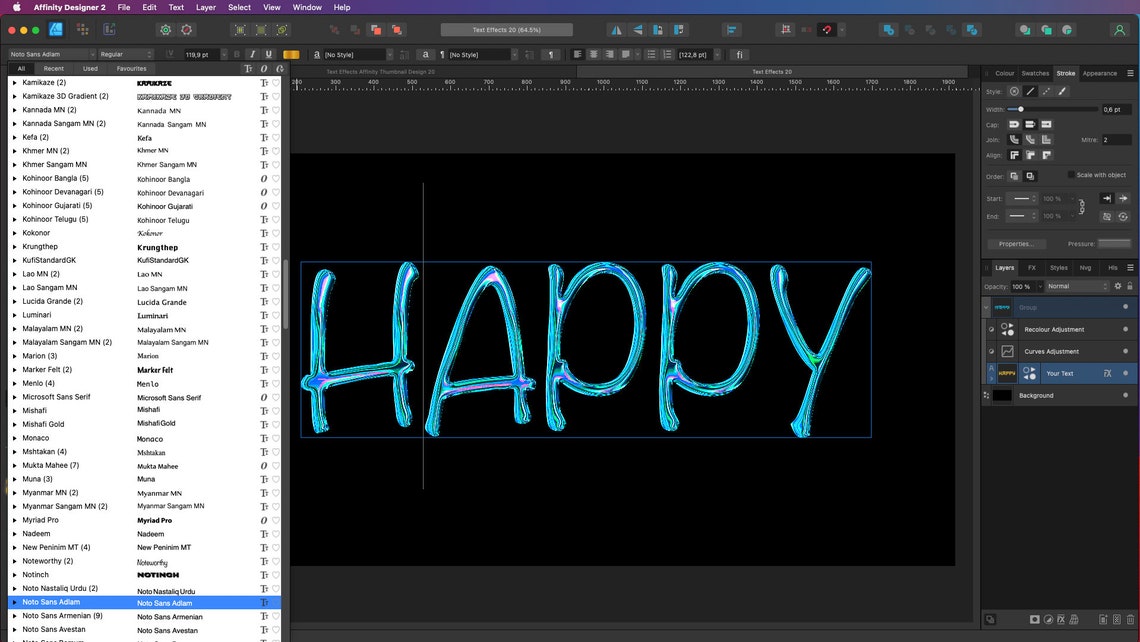Open the Noto Sans Adlam font family dropdown
Viewport: 1140px width, 642px height.
click(93, 54)
